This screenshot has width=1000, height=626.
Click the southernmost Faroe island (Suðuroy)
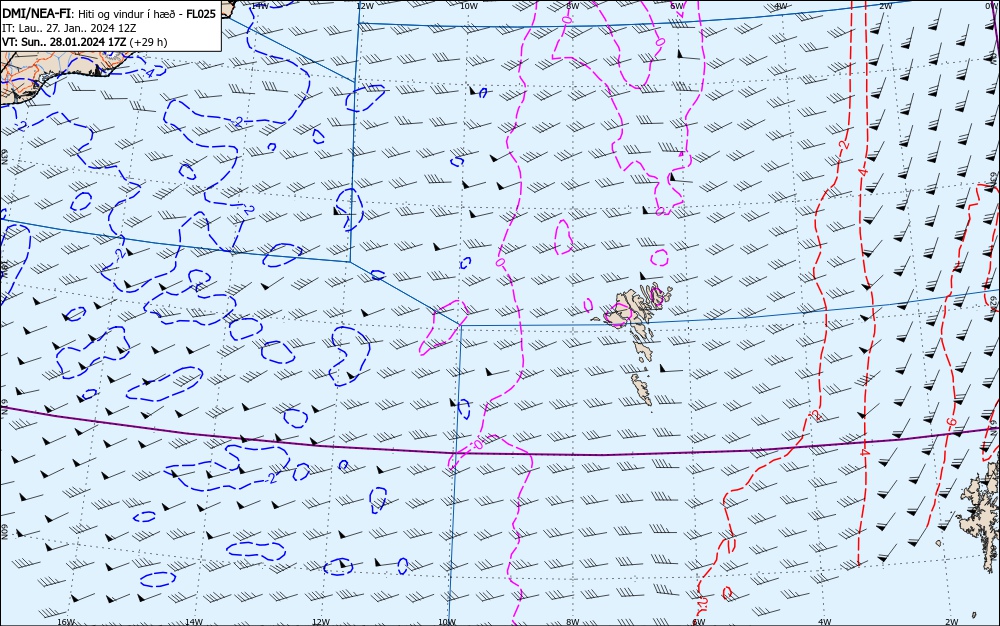pyautogui.click(x=642, y=389)
